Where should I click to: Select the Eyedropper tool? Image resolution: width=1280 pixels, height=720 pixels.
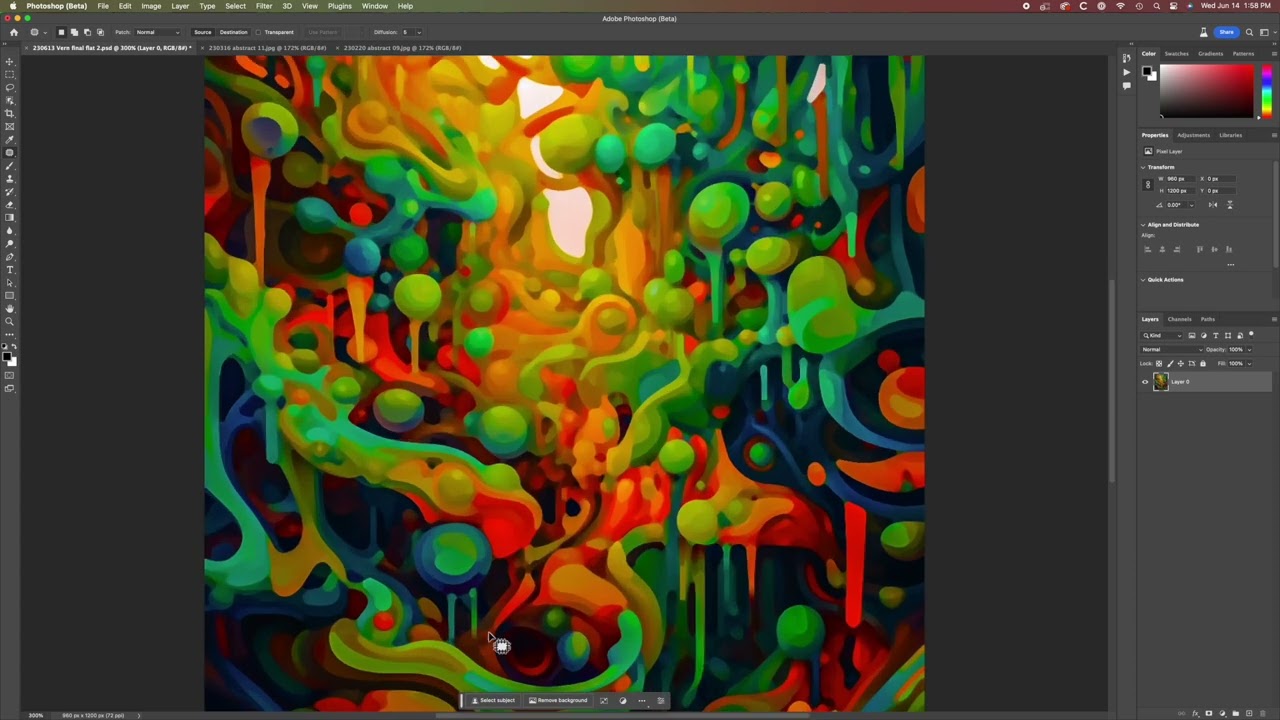[x=10, y=140]
